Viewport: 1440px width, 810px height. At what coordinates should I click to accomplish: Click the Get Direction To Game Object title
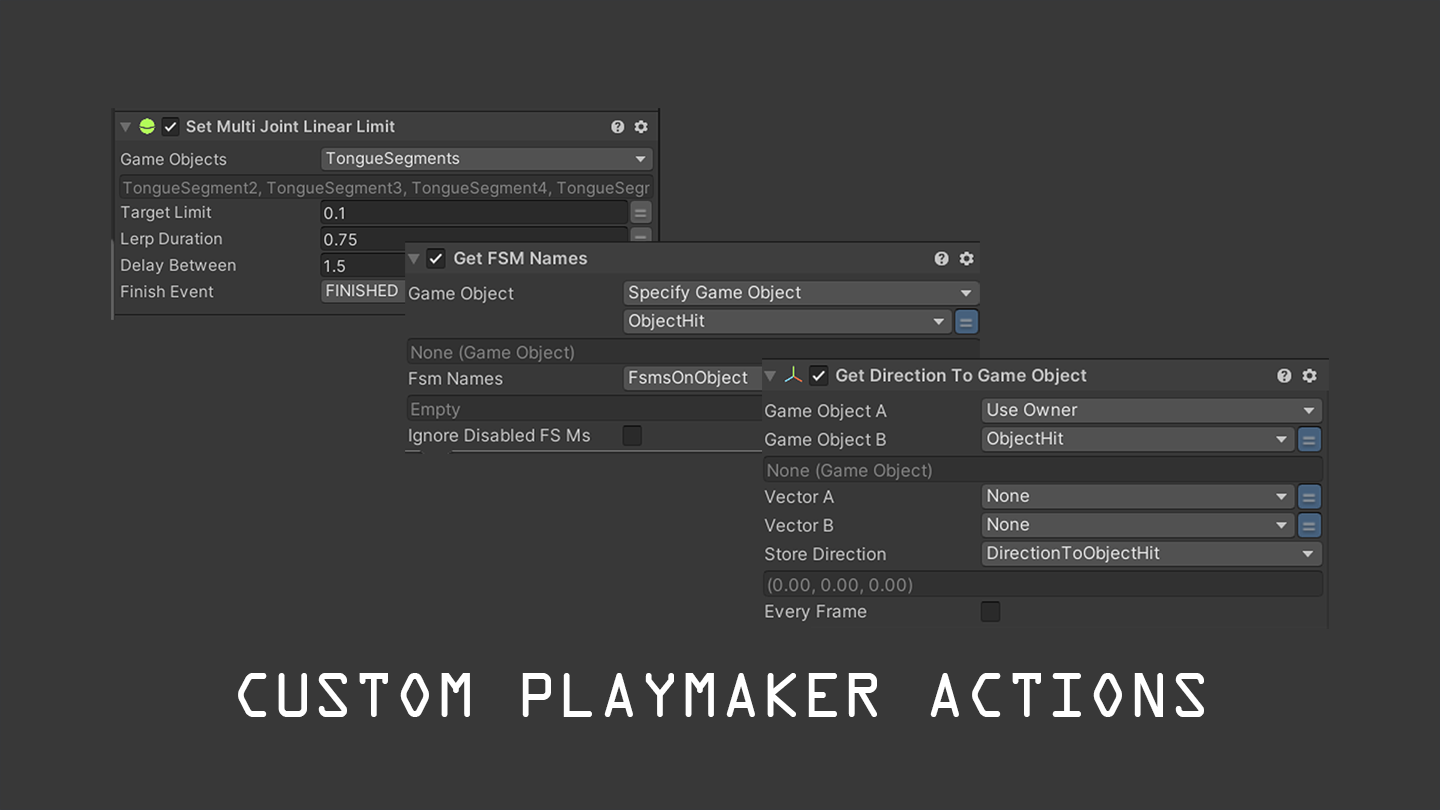(x=961, y=376)
